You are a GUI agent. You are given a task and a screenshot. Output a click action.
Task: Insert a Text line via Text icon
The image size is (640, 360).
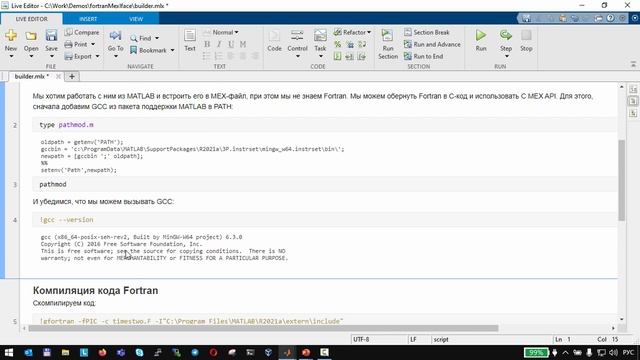[190, 36]
